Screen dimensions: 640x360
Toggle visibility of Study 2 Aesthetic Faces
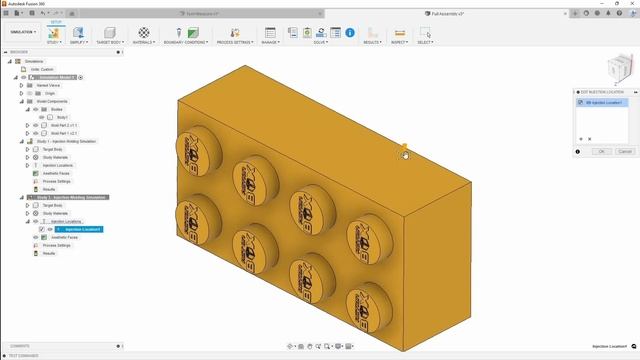(36, 237)
